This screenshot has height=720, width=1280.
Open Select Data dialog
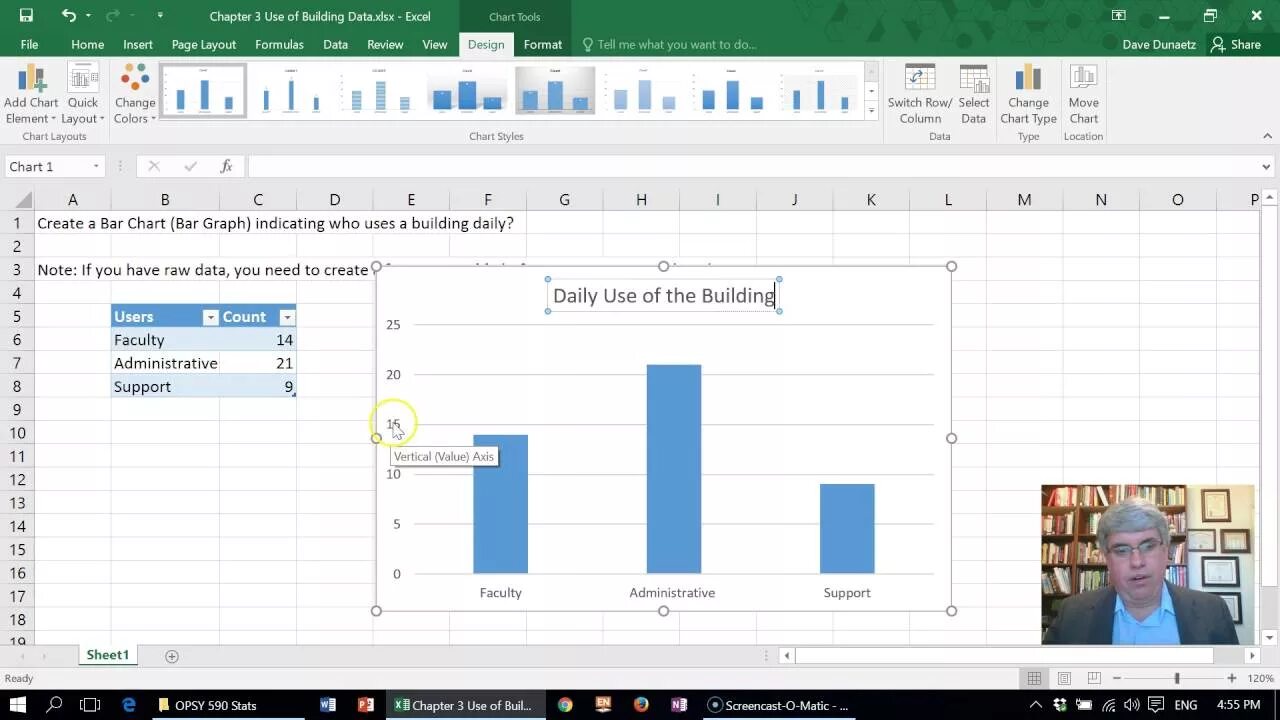[974, 96]
